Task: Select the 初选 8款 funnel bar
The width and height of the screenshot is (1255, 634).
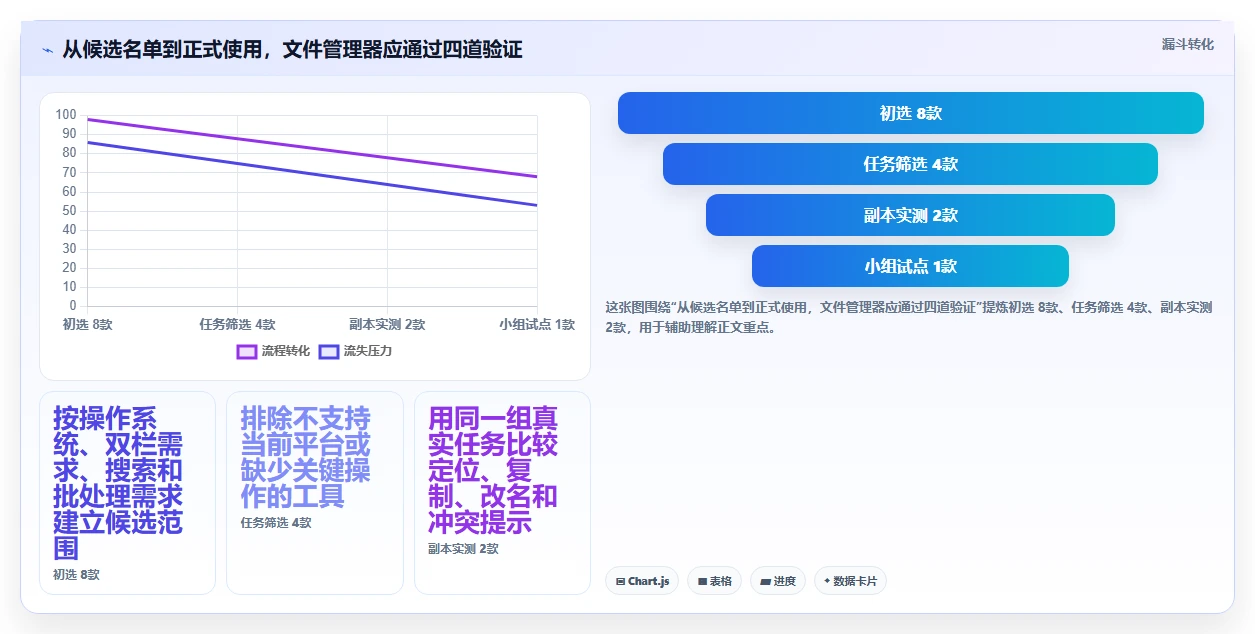Action: pyautogui.click(x=911, y=113)
